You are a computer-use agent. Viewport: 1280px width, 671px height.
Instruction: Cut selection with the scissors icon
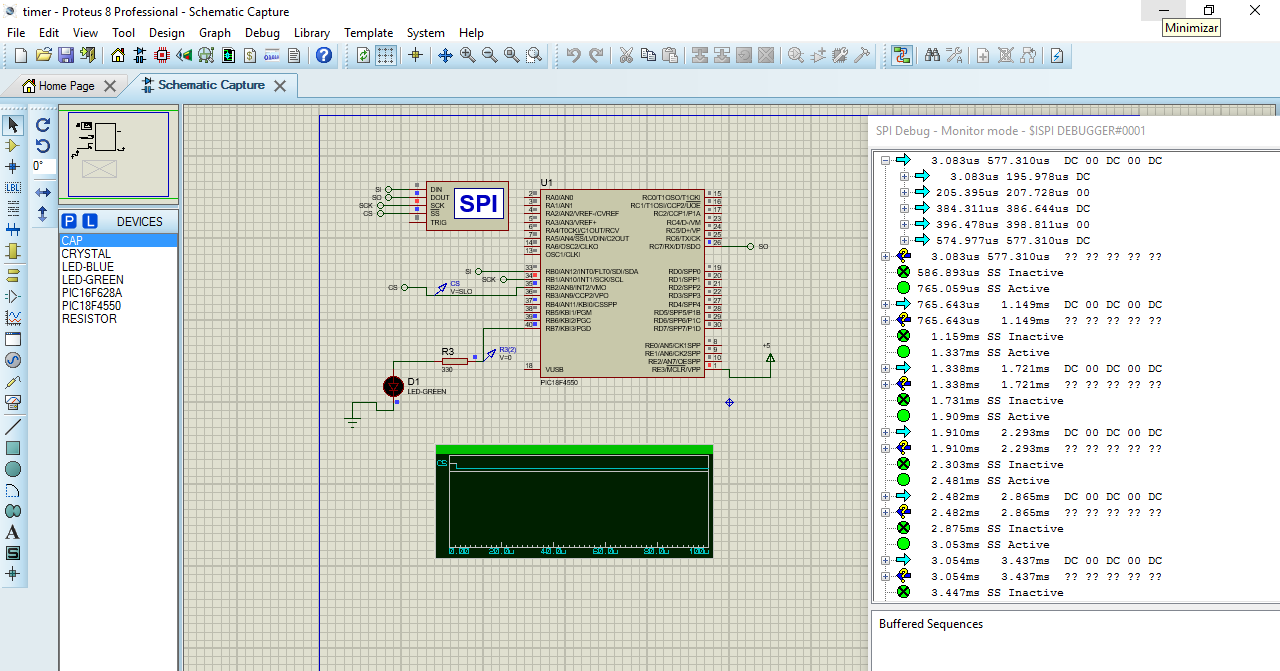tap(627, 55)
